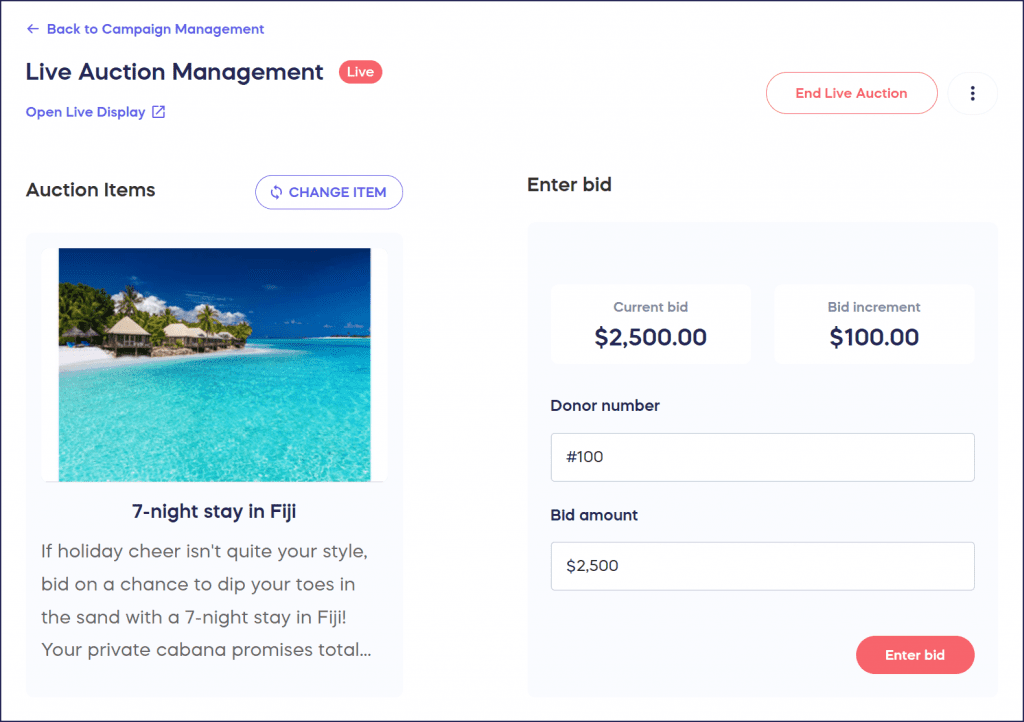Open the external link icon beside Open Live Display
1024x722 pixels.
tap(158, 112)
